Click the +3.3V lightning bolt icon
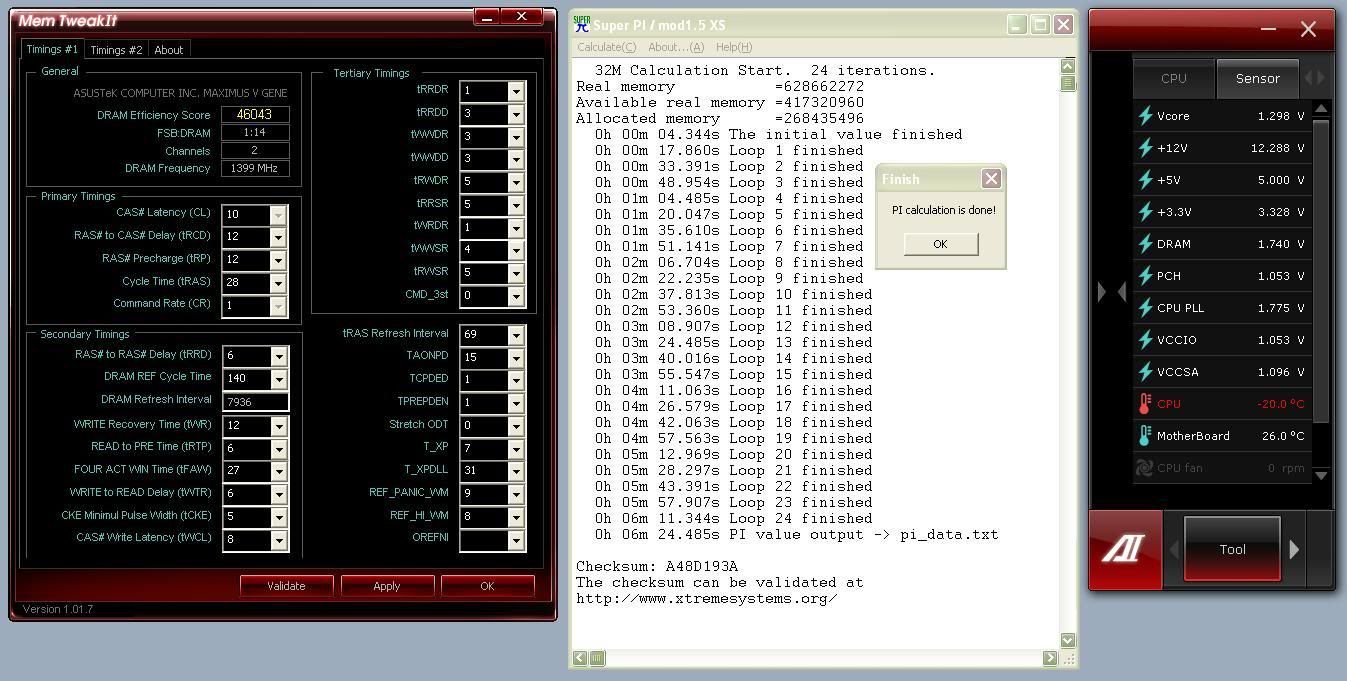The image size is (1347, 681). (x=1145, y=212)
